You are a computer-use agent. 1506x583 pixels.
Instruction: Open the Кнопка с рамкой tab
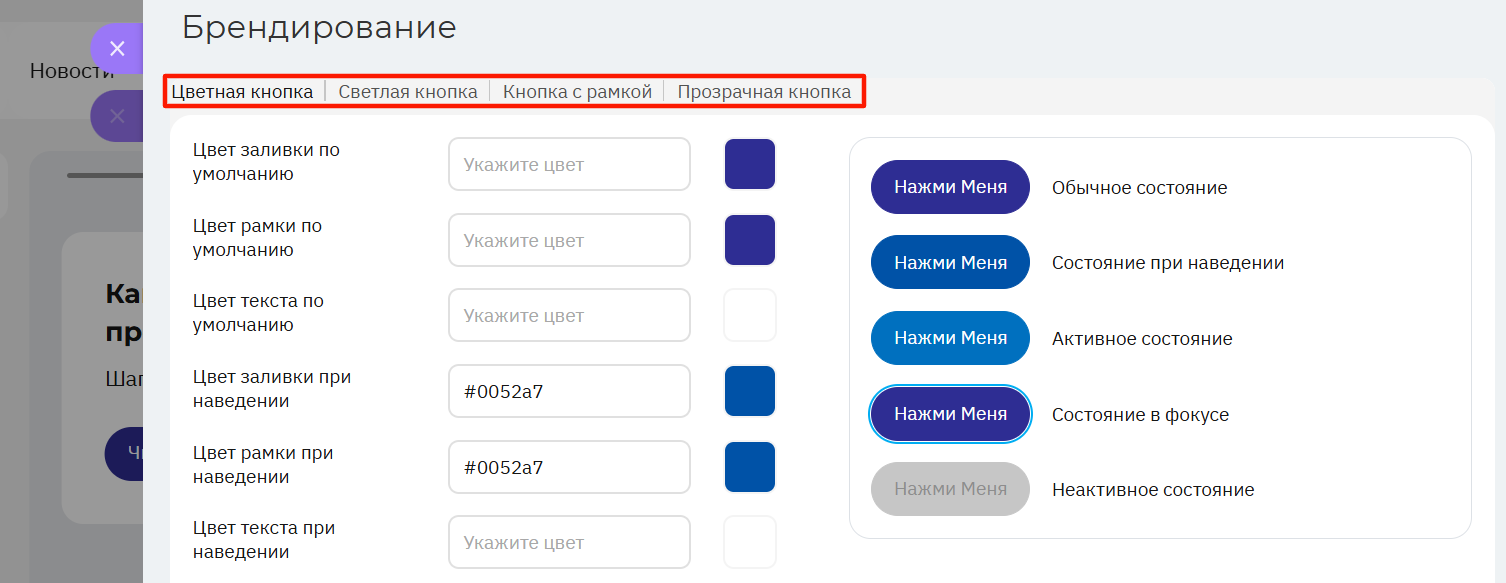pyautogui.click(x=577, y=92)
